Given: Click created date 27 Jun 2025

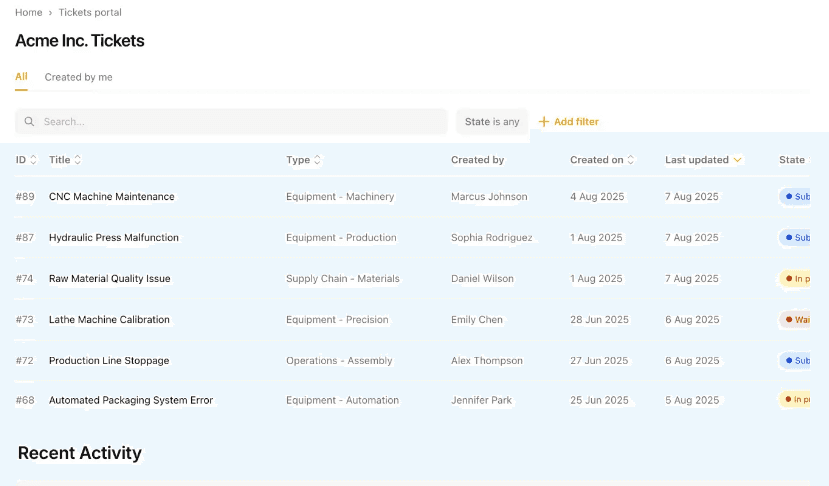Looking at the screenshot, I should 599,361.
